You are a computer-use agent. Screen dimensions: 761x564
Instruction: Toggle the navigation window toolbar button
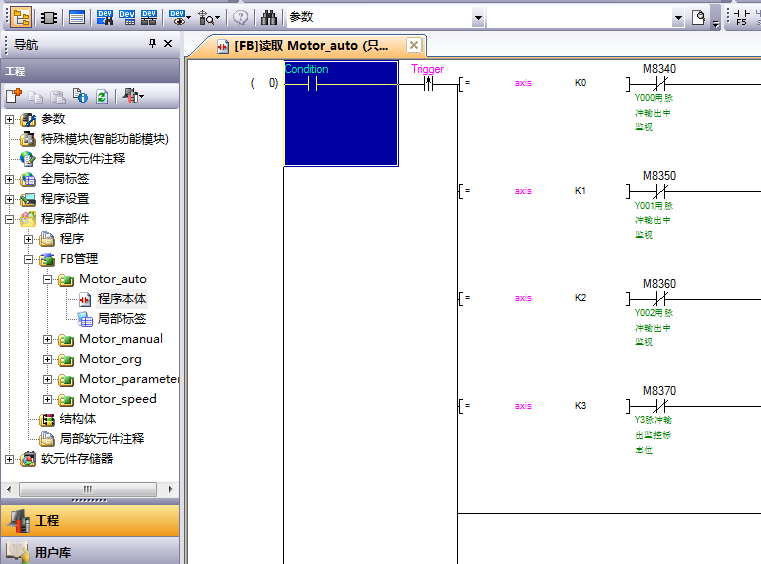(22, 17)
